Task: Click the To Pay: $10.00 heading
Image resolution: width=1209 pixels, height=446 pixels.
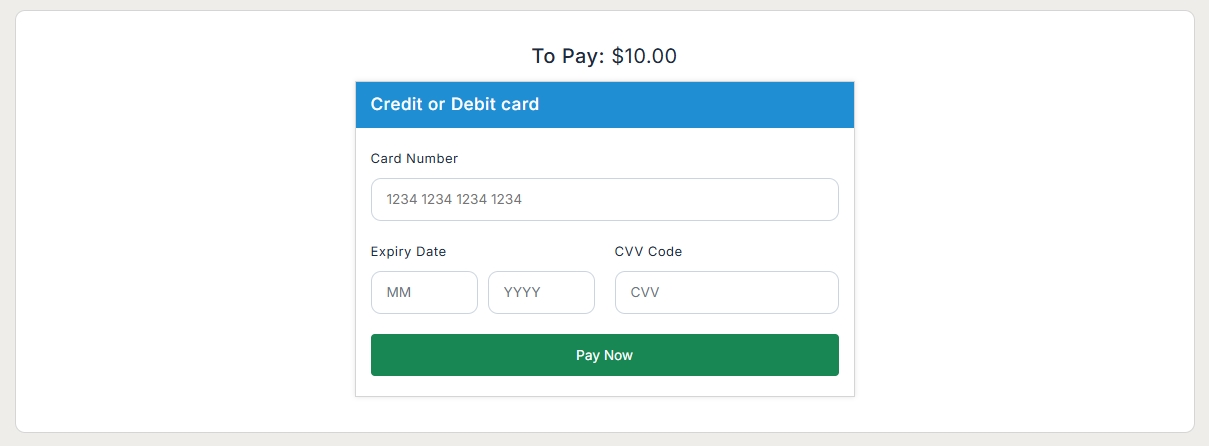Action: tap(604, 56)
